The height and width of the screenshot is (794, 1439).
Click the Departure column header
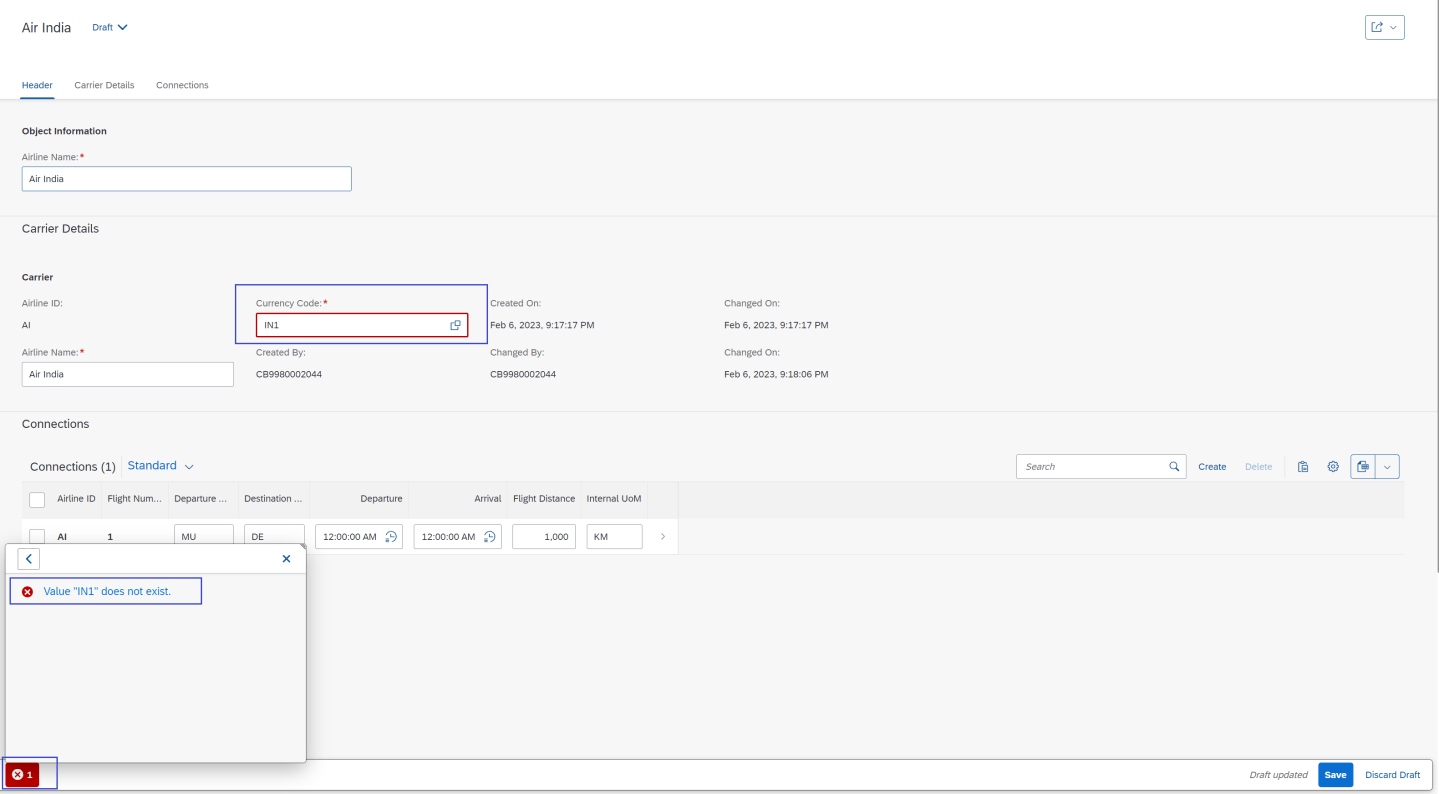tap(359, 499)
